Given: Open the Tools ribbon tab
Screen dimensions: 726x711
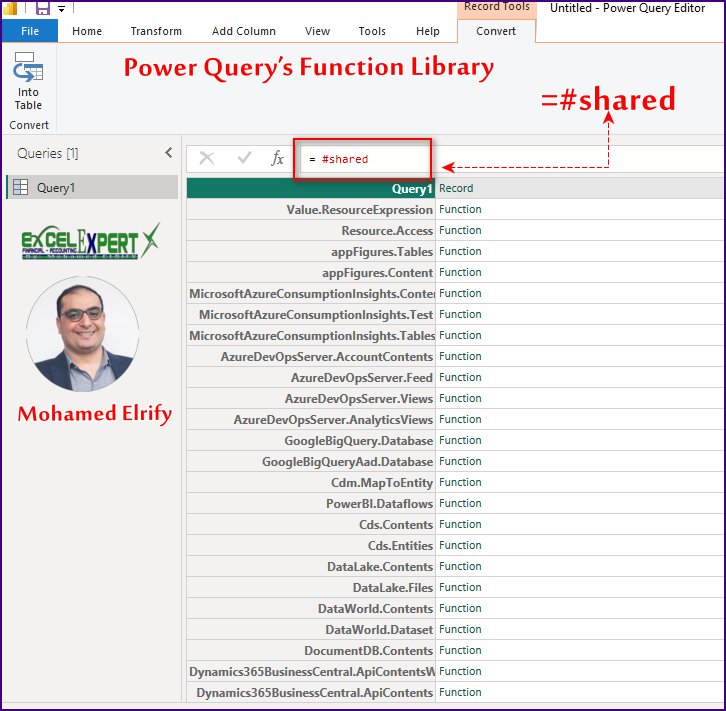Looking at the screenshot, I should point(372,31).
